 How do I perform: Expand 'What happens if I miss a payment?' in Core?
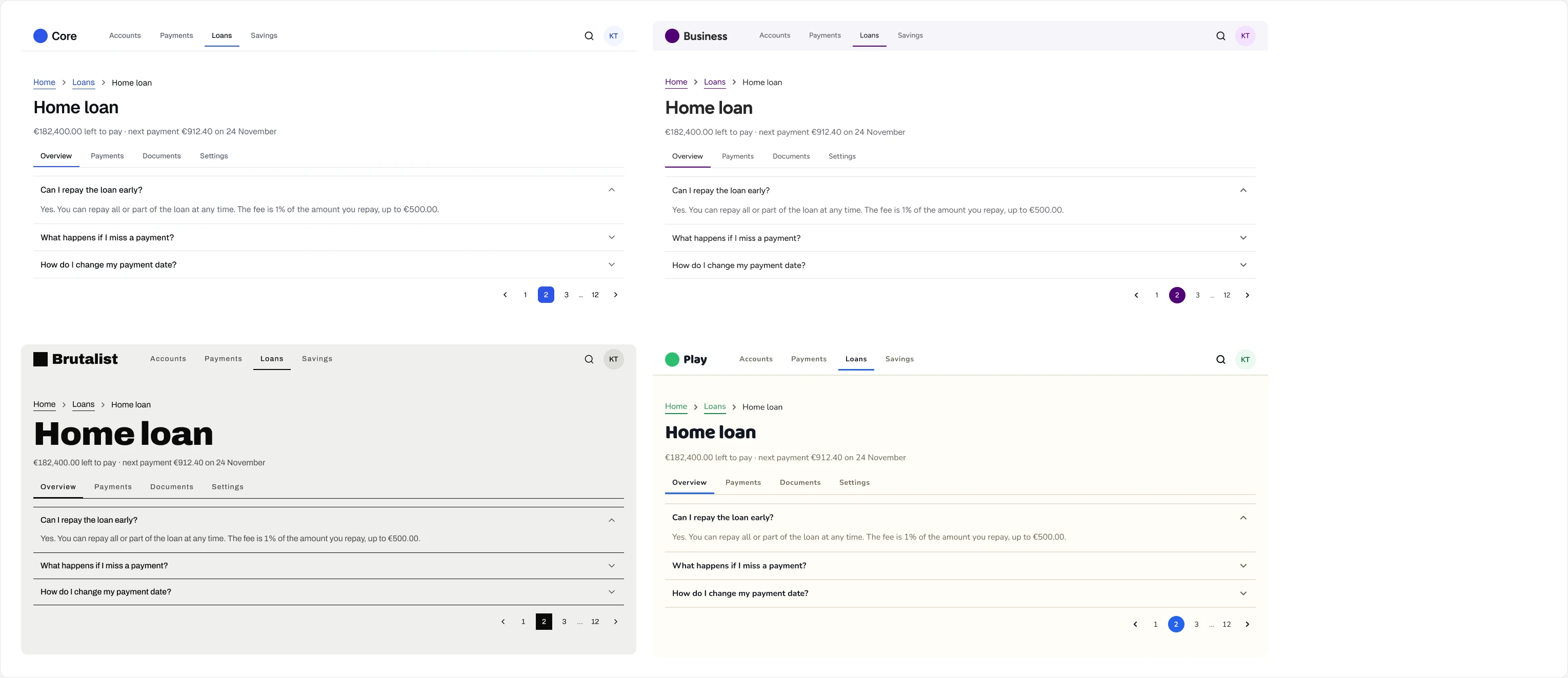pos(329,237)
